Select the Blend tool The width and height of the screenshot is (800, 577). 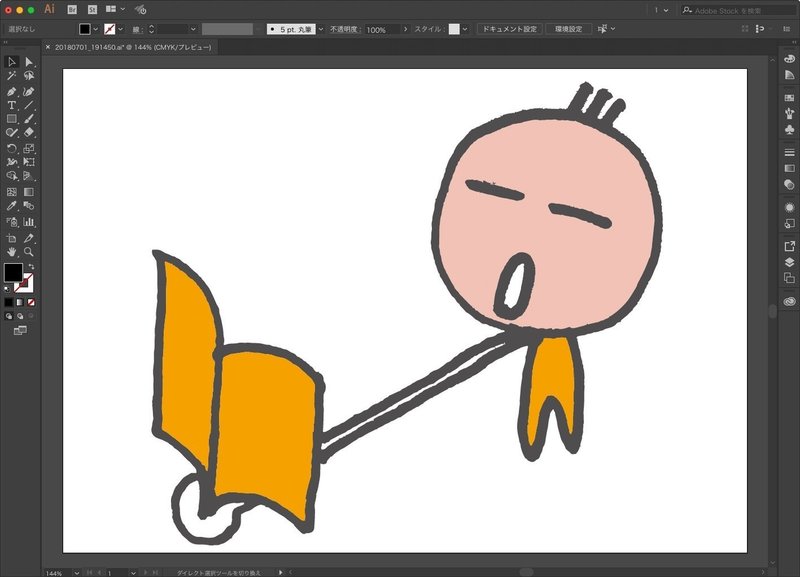click(x=29, y=206)
